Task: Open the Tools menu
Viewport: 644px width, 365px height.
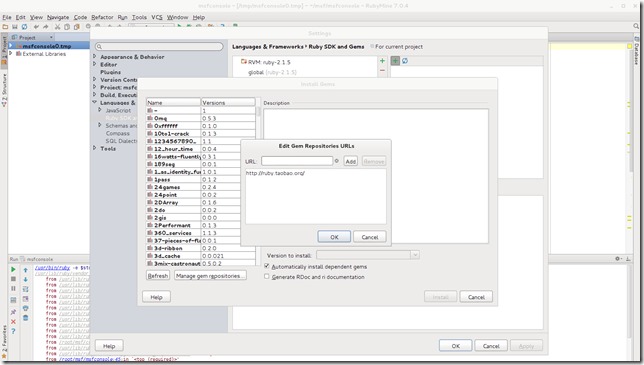Action: pyautogui.click(x=139, y=17)
